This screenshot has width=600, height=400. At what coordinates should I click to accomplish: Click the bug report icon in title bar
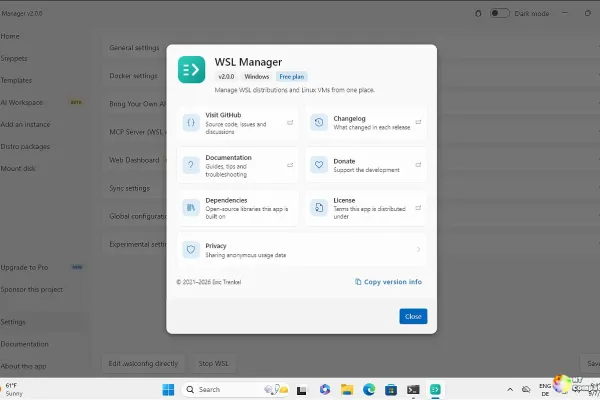pyautogui.click(x=478, y=13)
